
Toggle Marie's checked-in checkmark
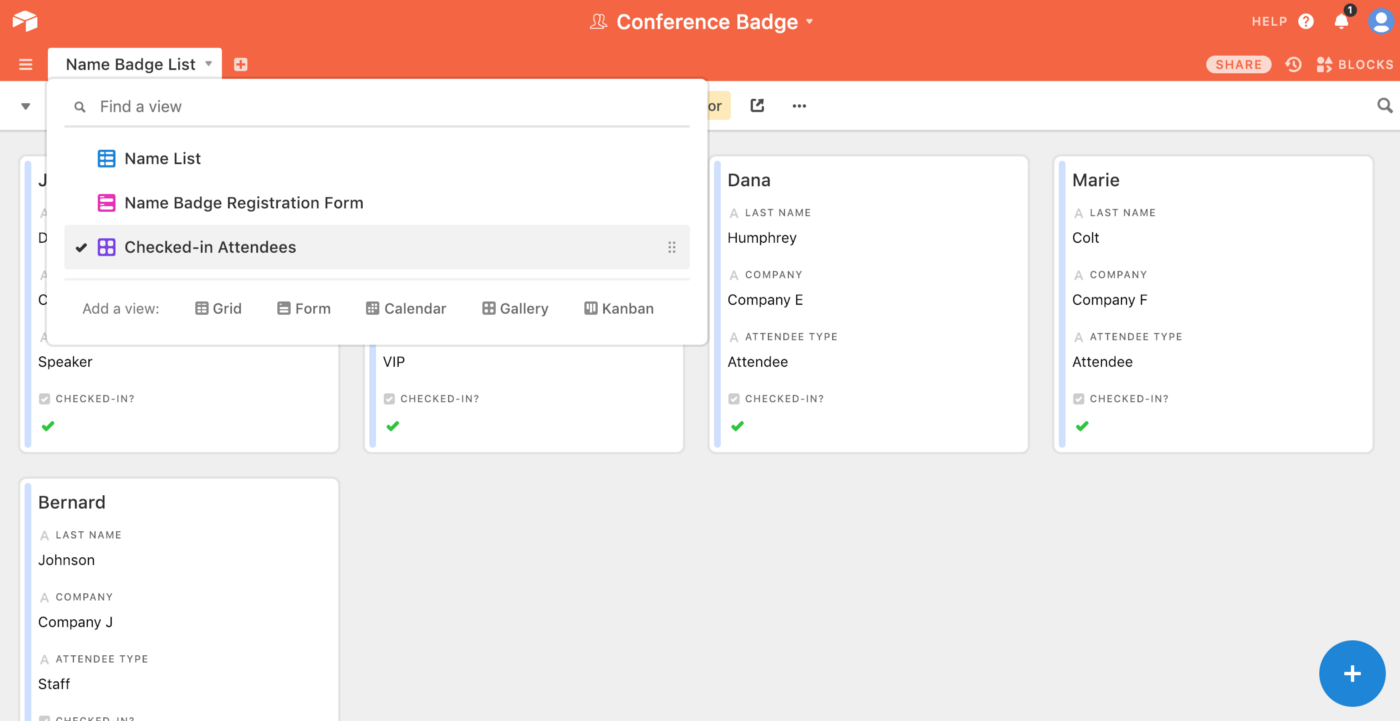(x=1082, y=426)
